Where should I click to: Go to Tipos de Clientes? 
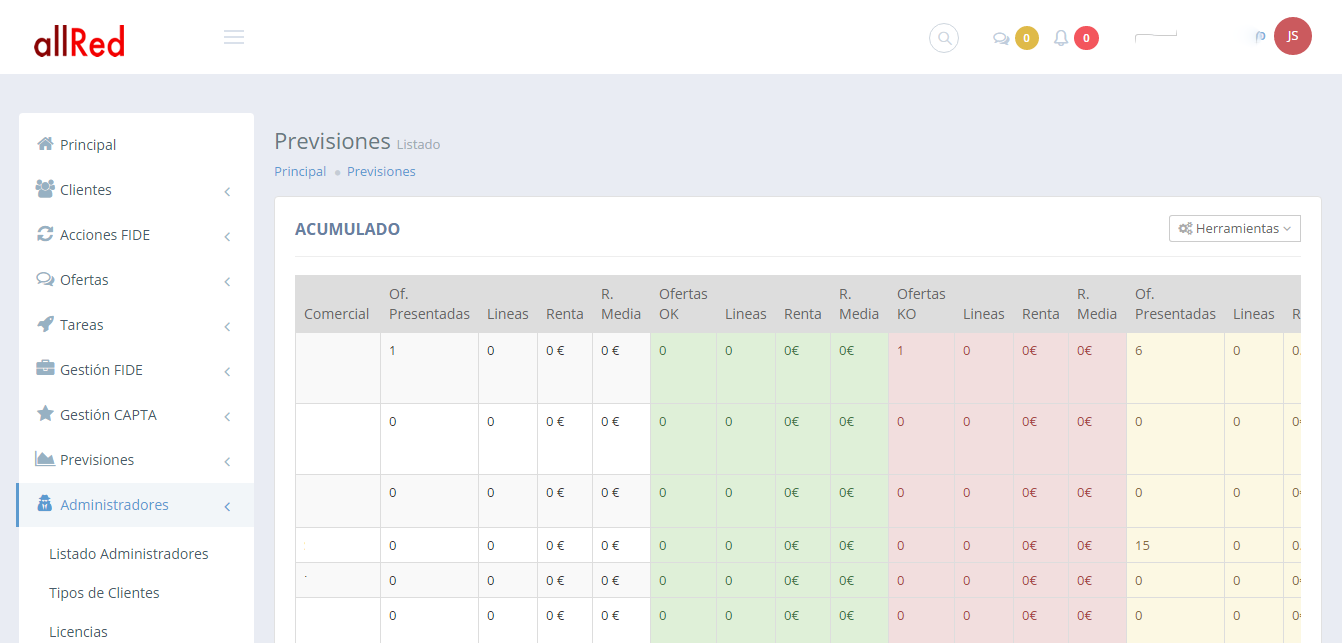(x=104, y=593)
